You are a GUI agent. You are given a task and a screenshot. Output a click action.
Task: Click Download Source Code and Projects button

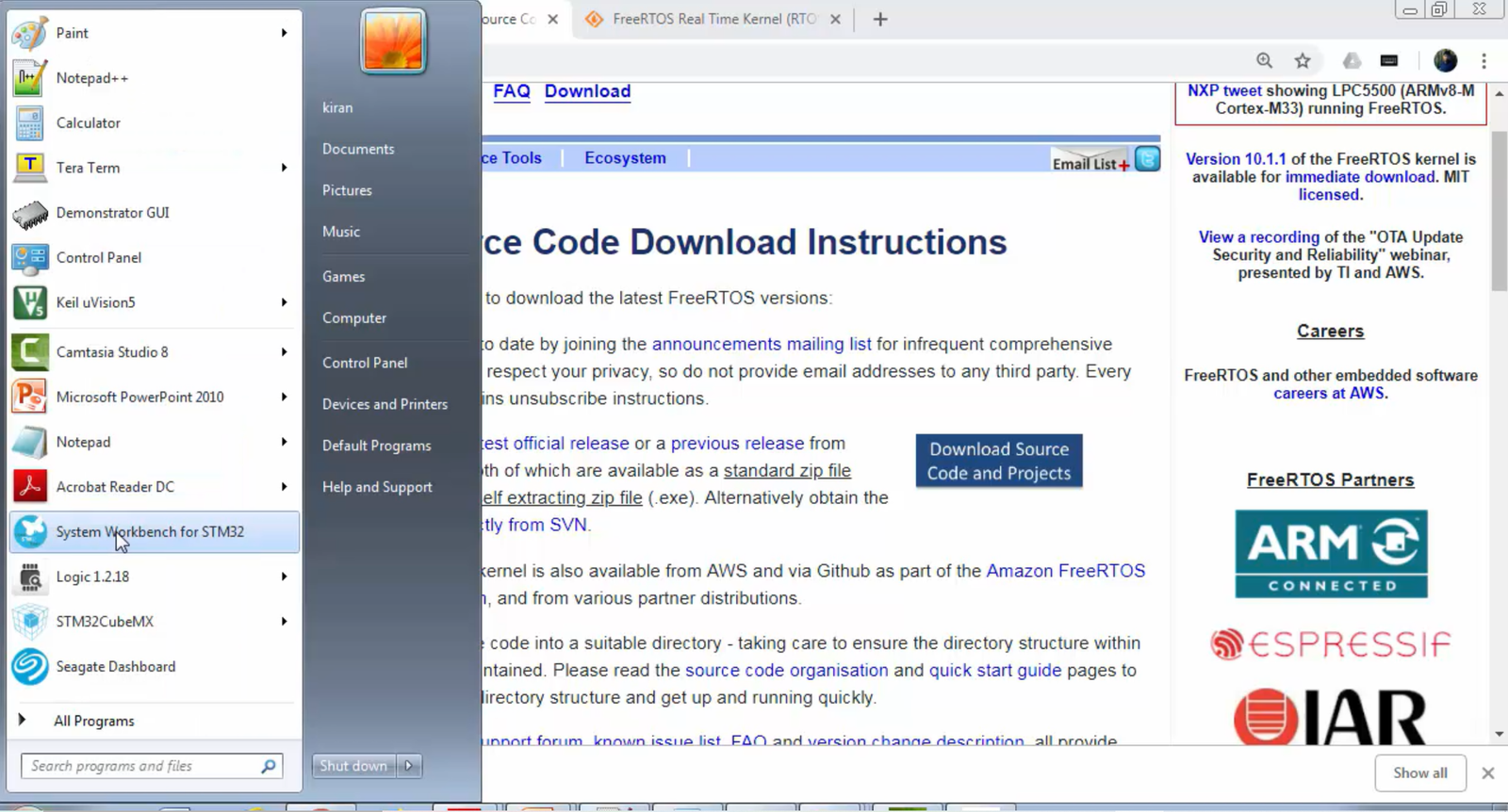[x=999, y=461]
